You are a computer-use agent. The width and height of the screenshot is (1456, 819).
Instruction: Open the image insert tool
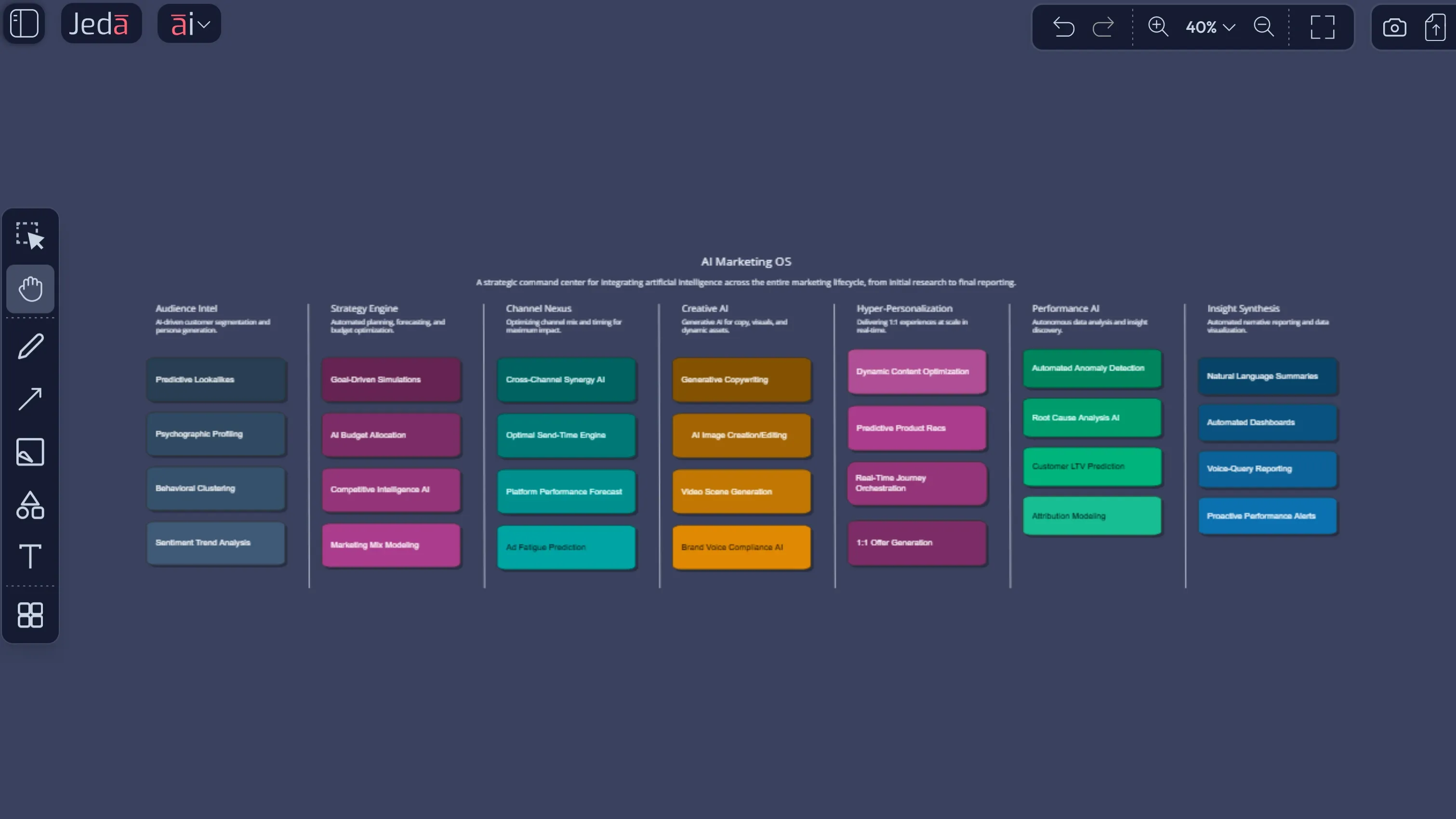tap(30, 451)
